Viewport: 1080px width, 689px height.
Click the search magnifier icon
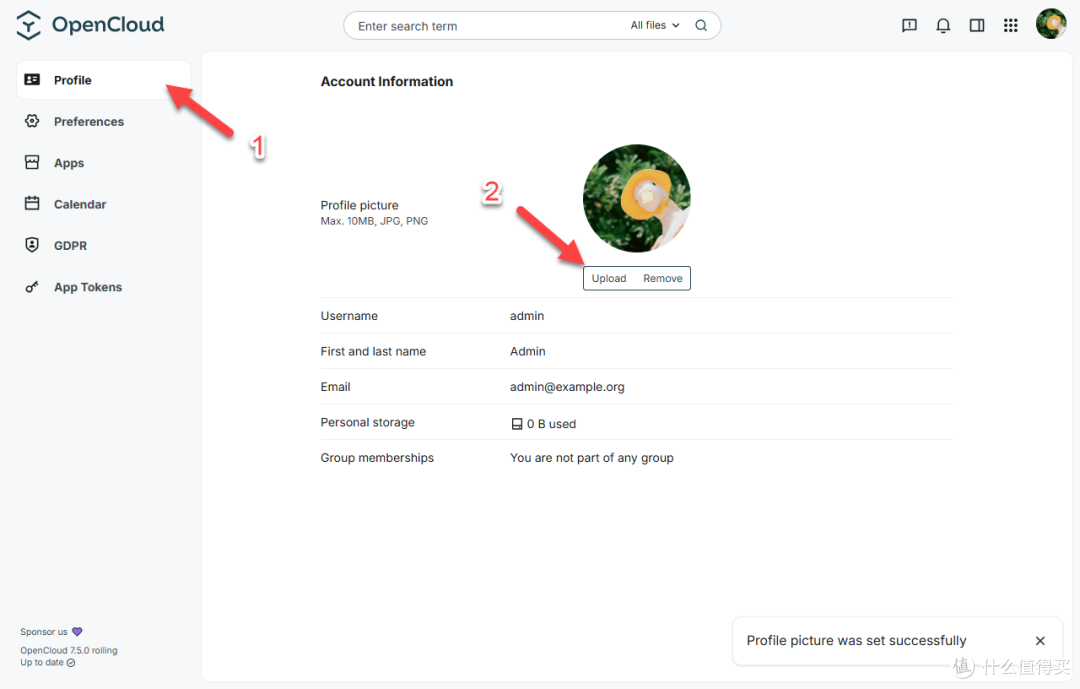[701, 25]
